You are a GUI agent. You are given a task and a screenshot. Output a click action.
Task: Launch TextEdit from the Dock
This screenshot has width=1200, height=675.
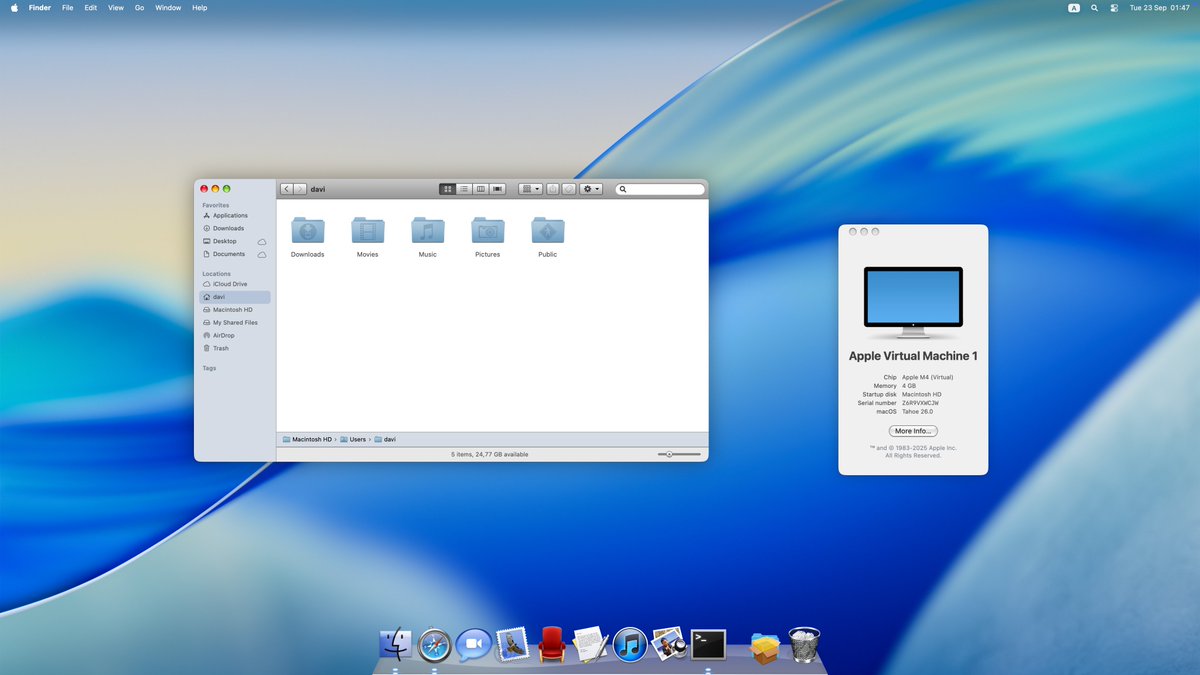point(590,644)
